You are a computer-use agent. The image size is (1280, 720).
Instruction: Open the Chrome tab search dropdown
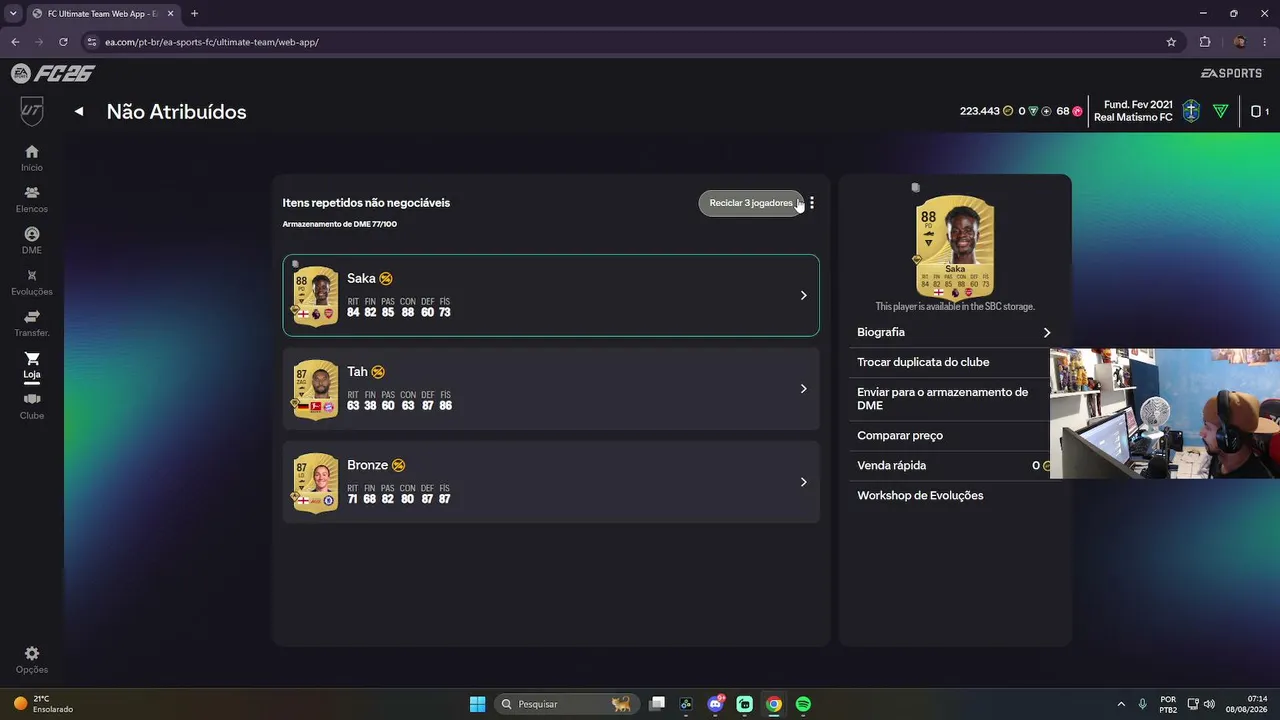[13, 14]
